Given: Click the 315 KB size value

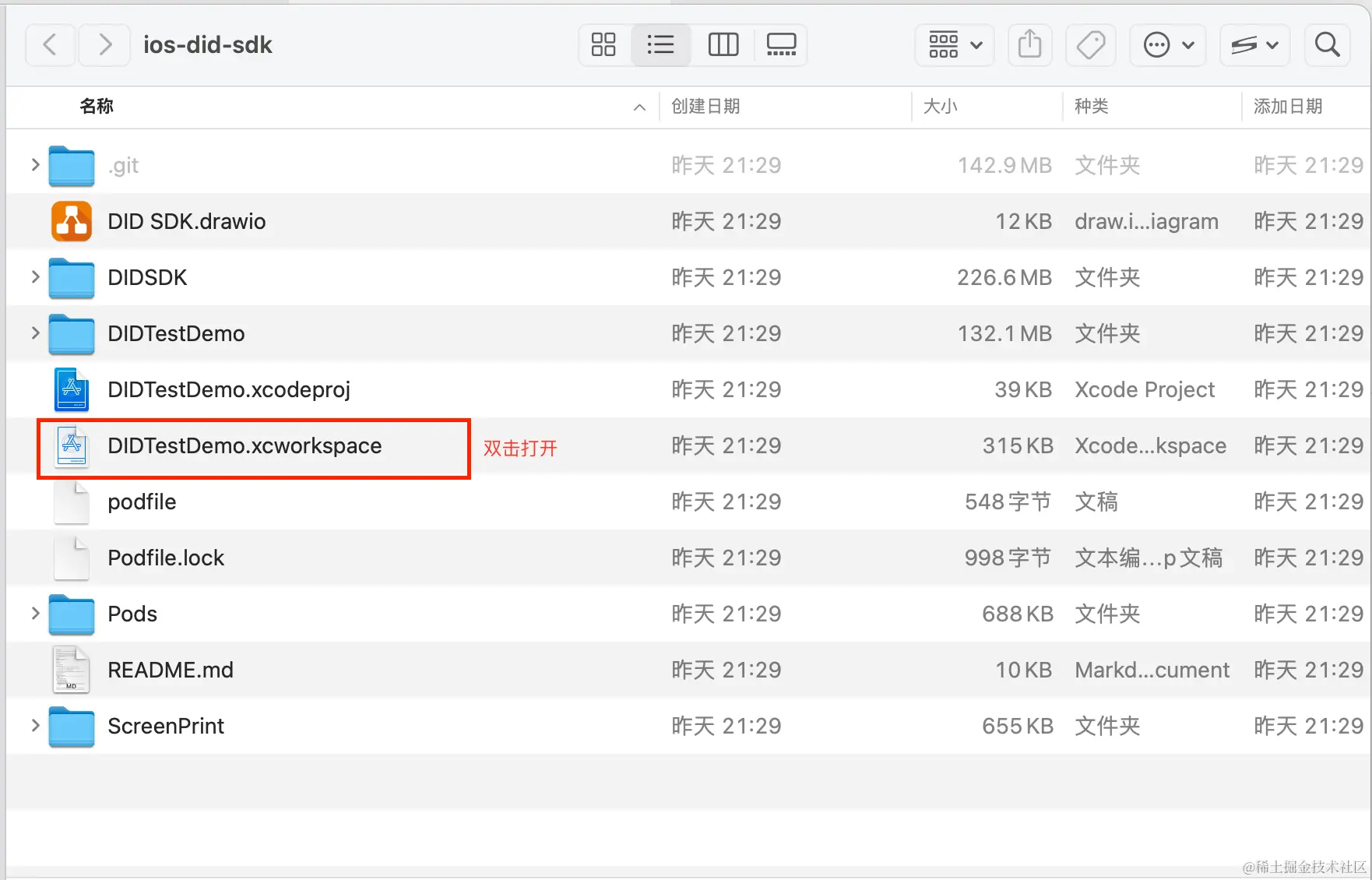Looking at the screenshot, I should tap(1018, 445).
